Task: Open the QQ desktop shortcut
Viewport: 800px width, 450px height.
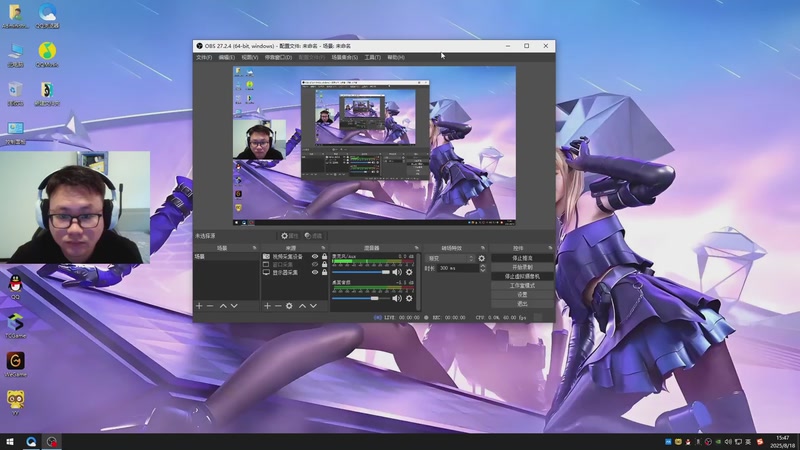Action: point(15,287)
